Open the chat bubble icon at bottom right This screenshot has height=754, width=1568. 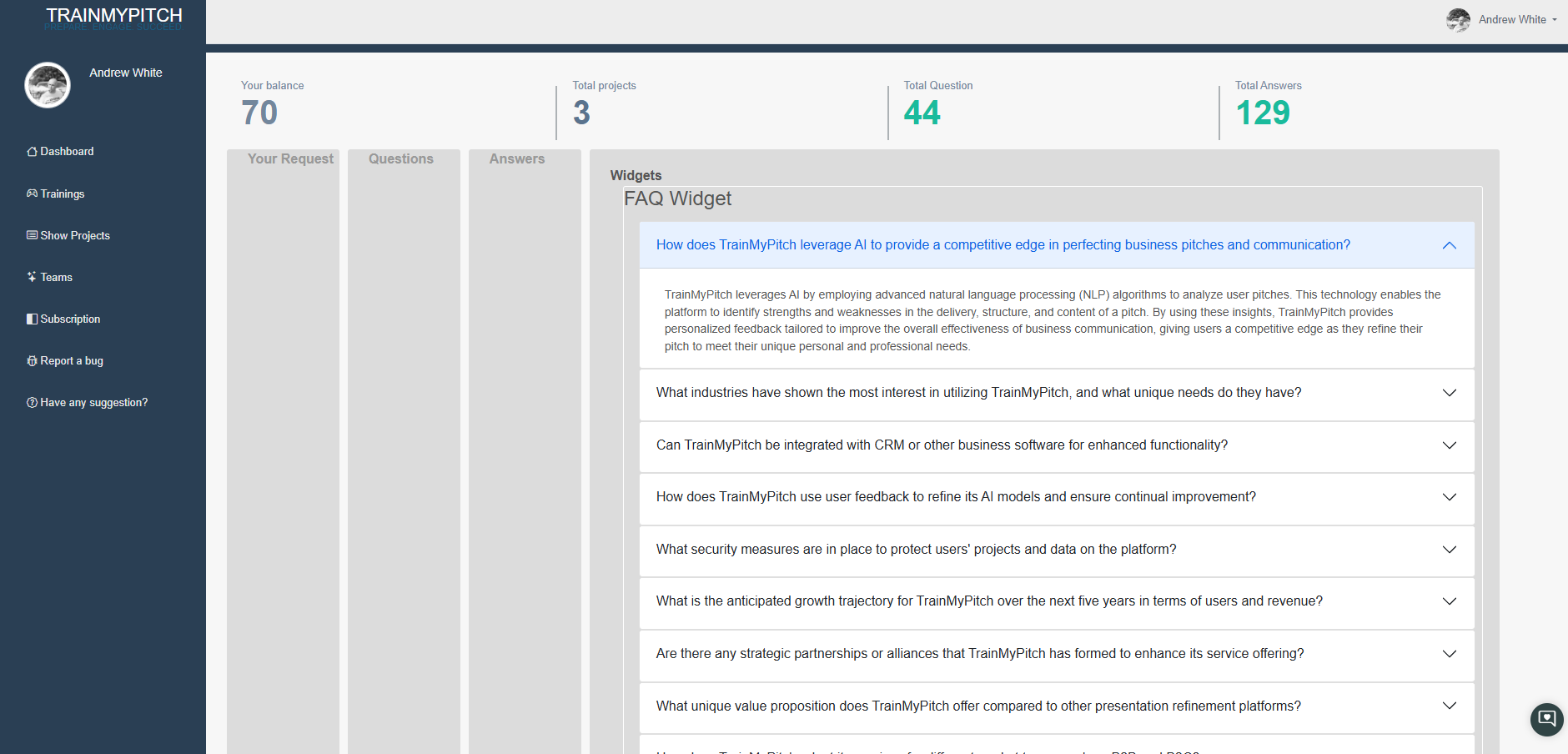coord(1547,719)
